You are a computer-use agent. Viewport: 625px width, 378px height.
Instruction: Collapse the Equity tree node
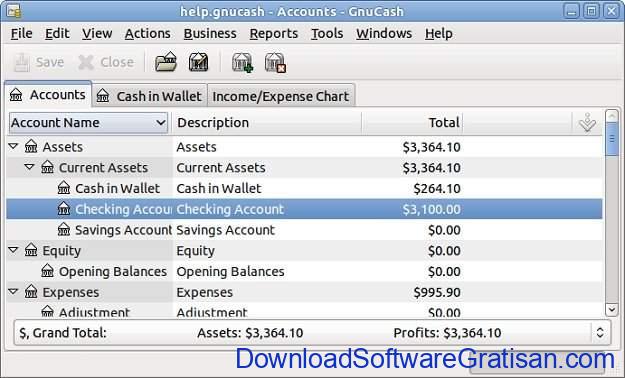tap(13, 250)
